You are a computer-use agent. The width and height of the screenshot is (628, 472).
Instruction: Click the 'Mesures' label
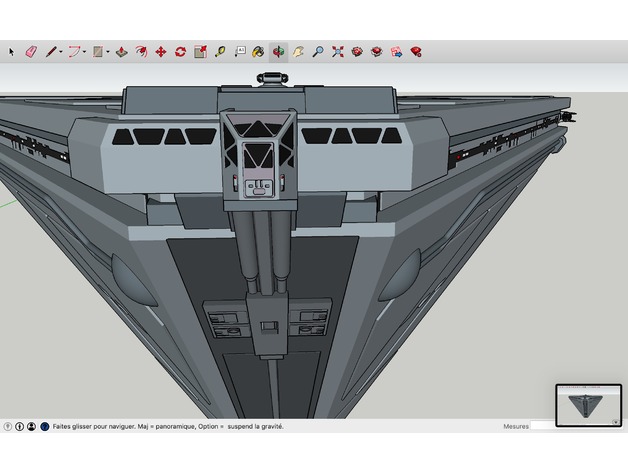point(516,427)
